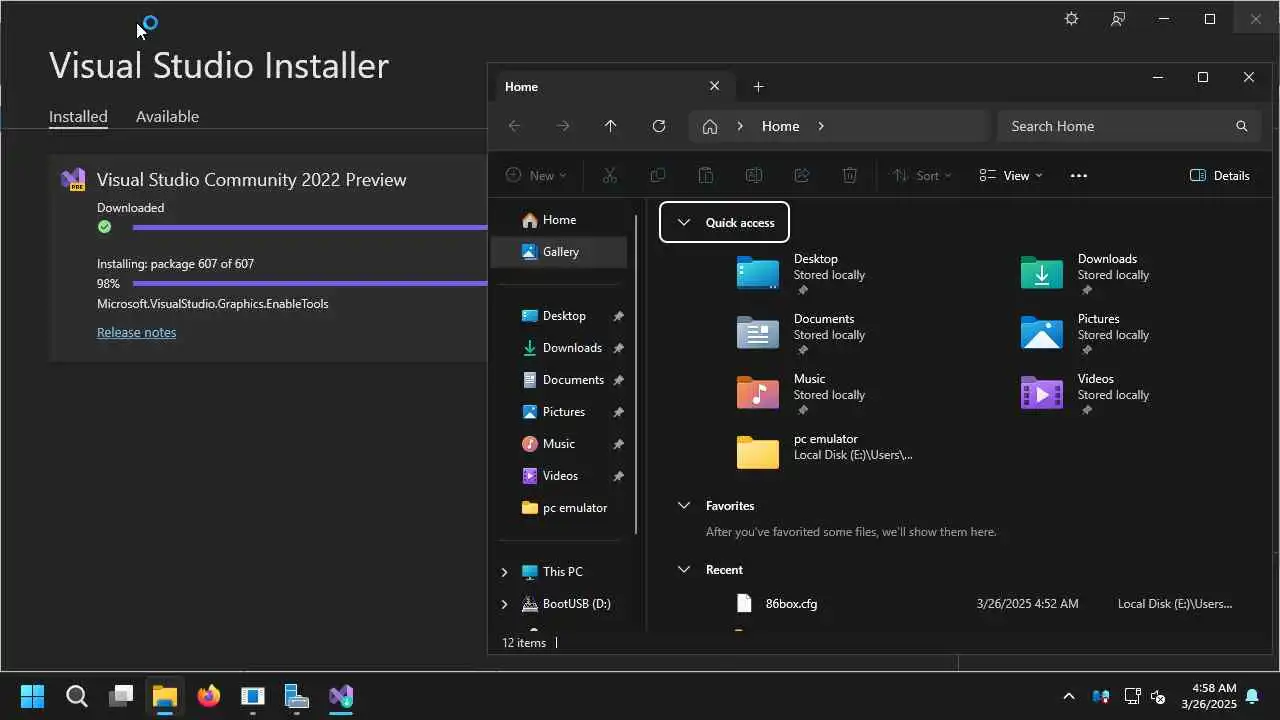Image resolution: width=1280 pixels, height=720 pixels.
Task: Click the navigation pane scrollbar
Action: 637,374
